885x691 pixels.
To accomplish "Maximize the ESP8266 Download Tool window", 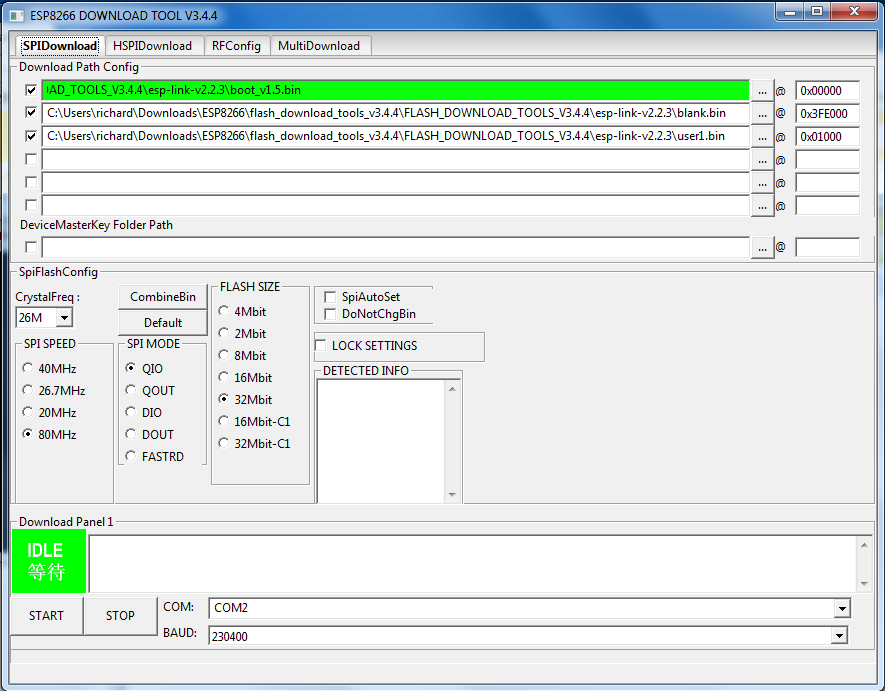I will pos(816,12).
